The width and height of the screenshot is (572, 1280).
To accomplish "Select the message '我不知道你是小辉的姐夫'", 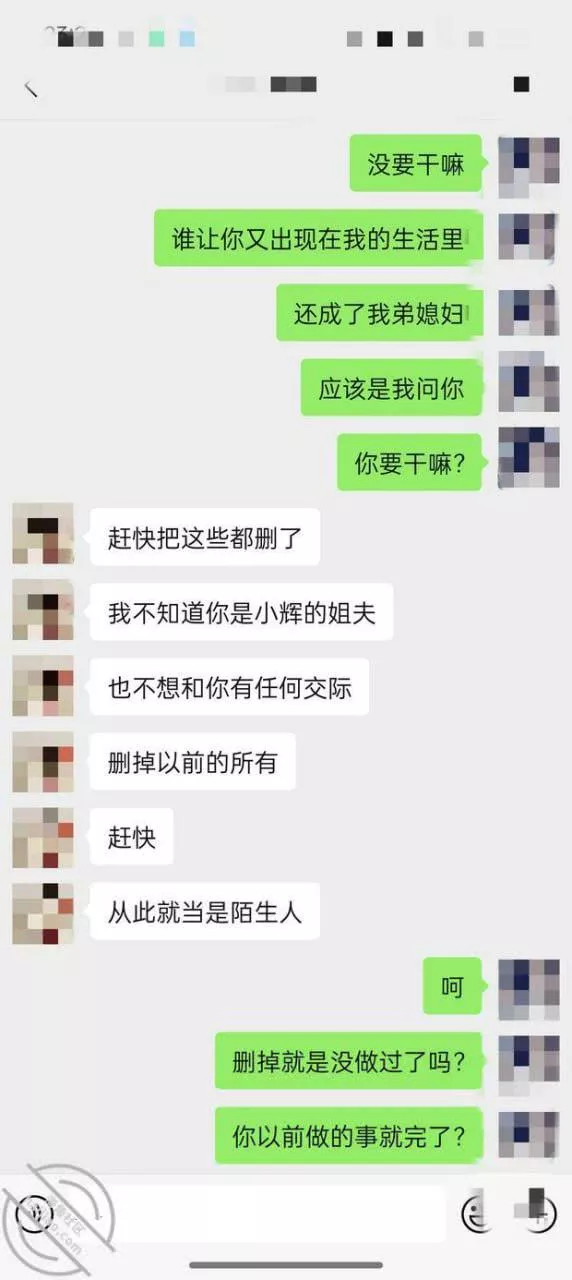I will pyautogui.click(x=242, y=612).
